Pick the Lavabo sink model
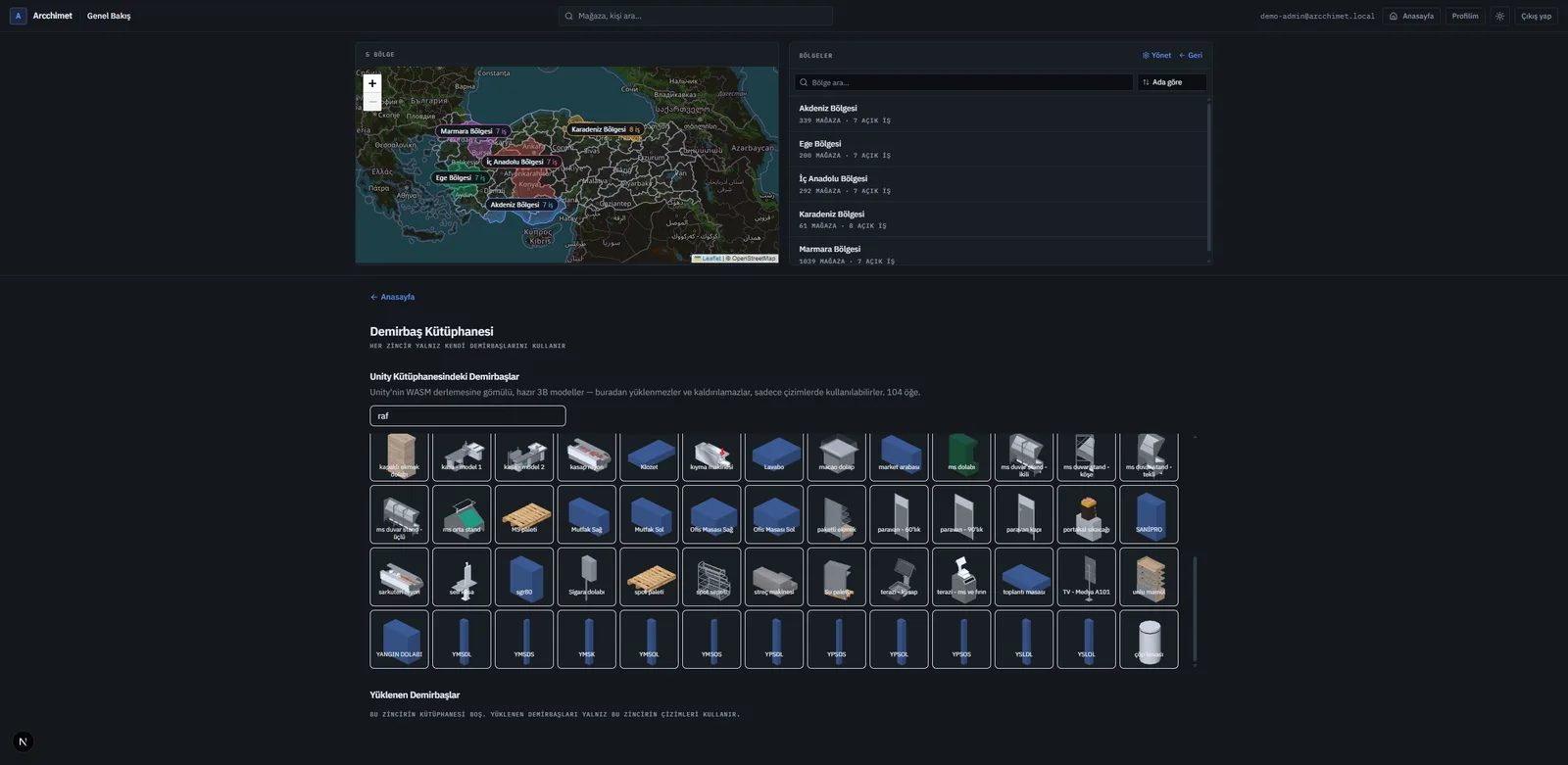1568x765 pixels. pos(774,456)
